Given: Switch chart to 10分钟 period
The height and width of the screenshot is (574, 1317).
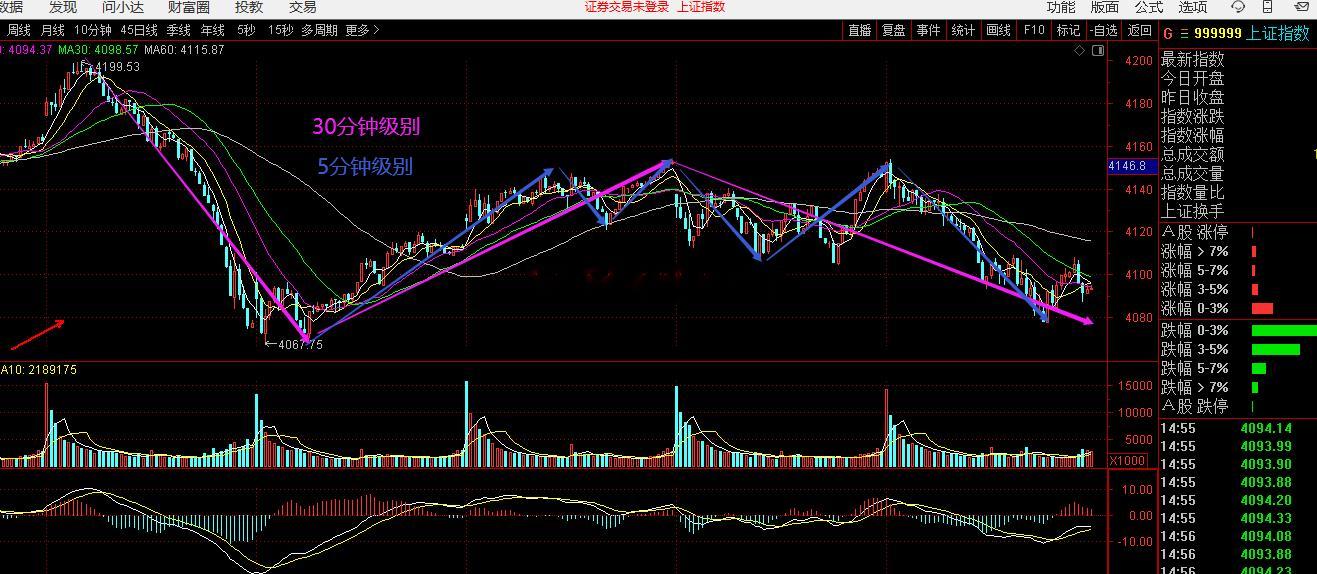Looking at the screenshot, I should click(x=93, y=30).
